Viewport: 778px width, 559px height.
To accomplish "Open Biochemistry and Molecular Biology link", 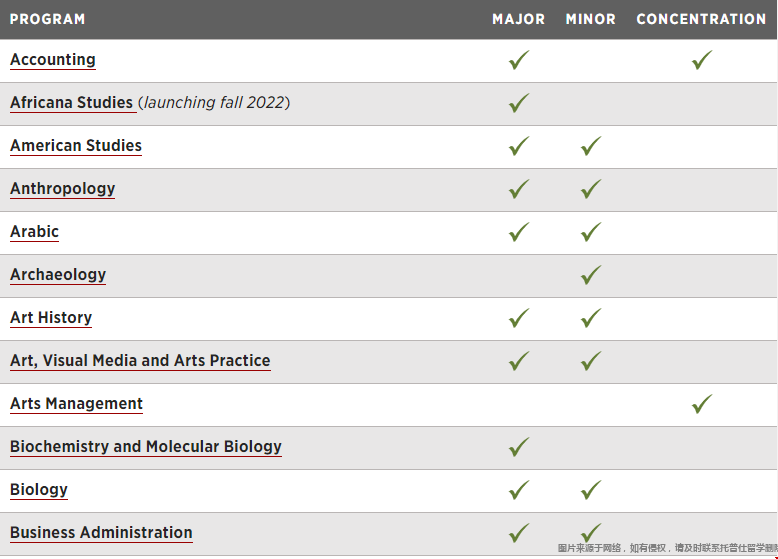I will coord(146,446).
